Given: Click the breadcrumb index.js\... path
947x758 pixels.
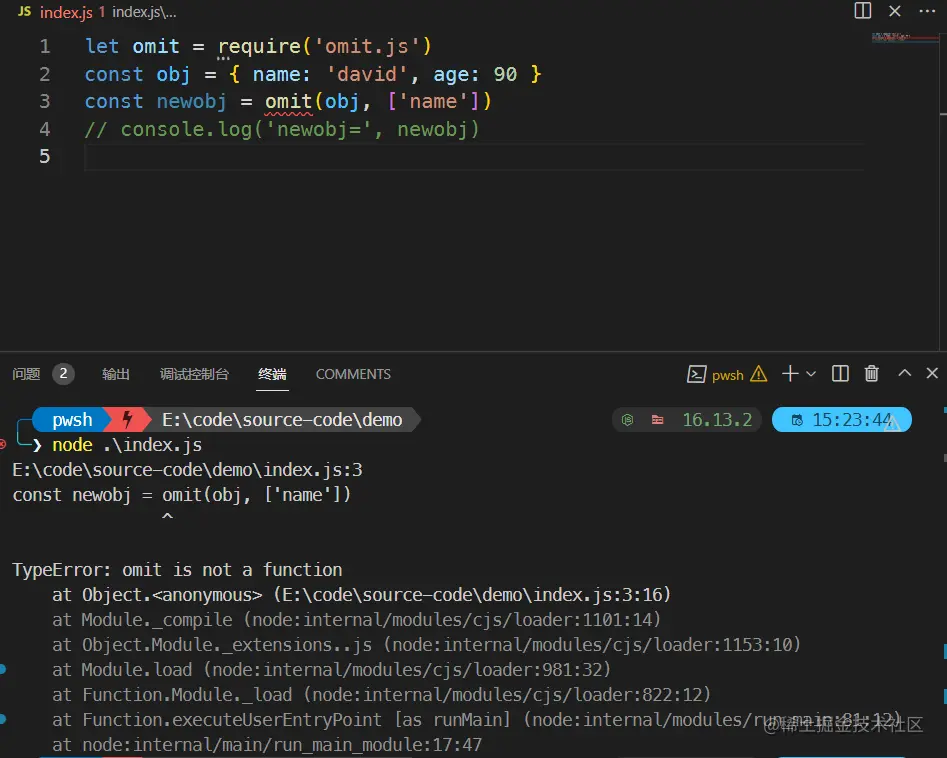Looking at the screenshot, I should click(x=144, y=12).
